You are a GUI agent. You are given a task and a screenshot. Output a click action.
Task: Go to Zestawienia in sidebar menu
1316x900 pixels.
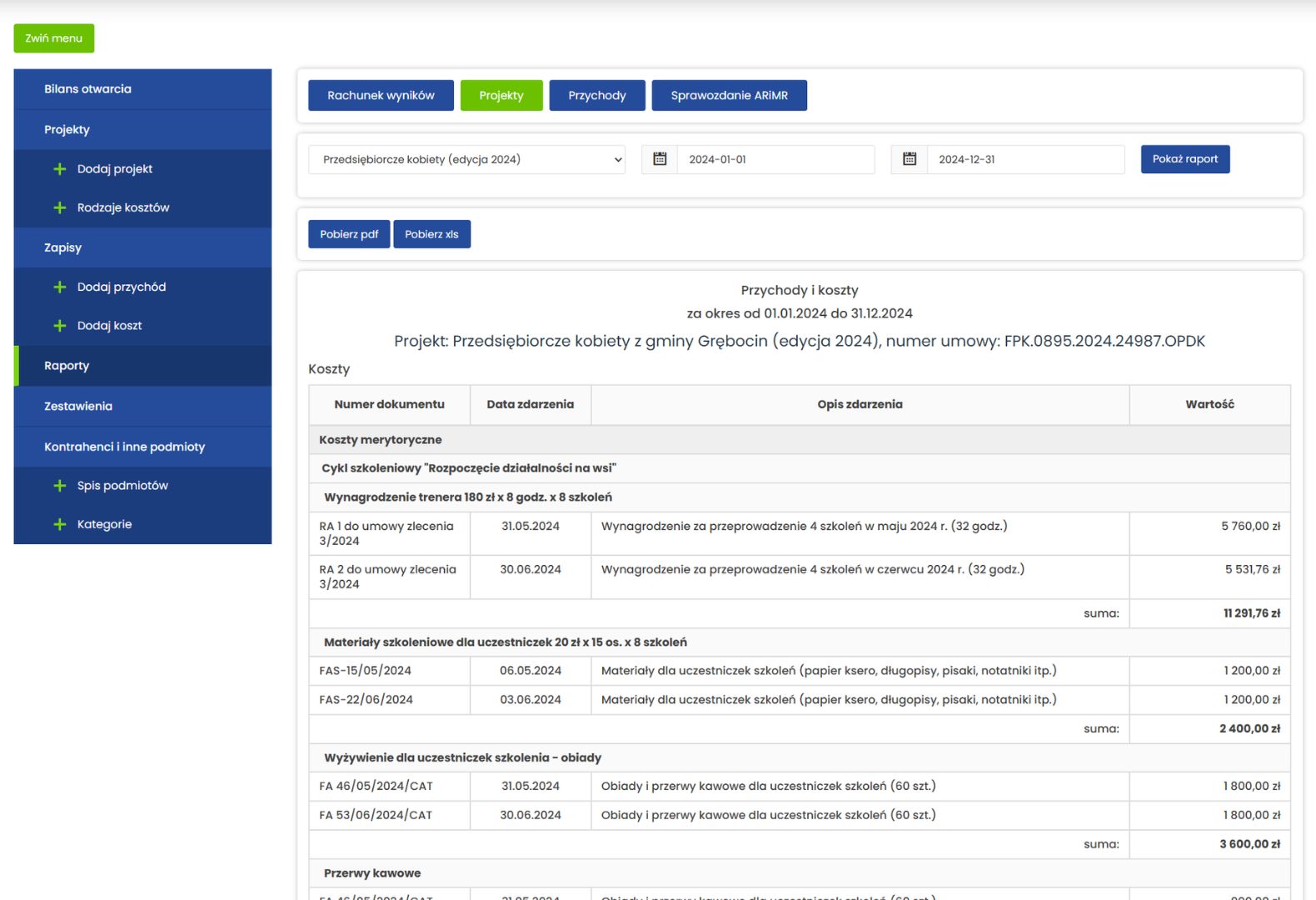(78, 407)
